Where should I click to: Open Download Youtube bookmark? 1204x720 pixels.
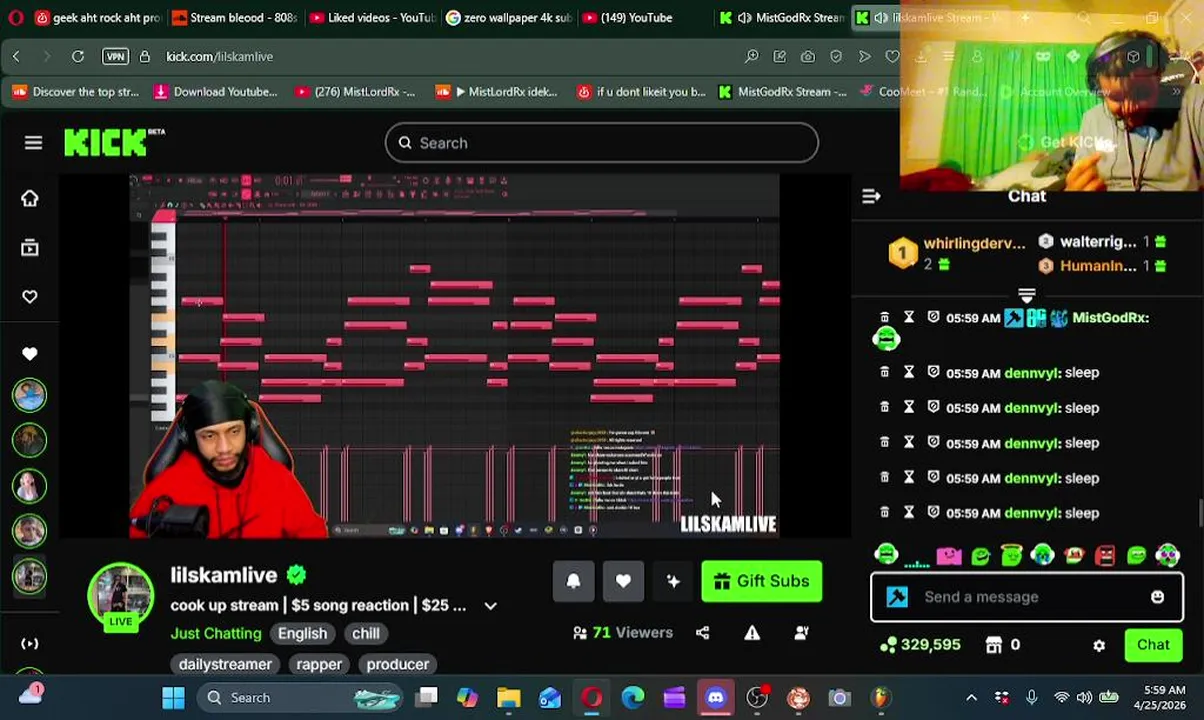(x=215, y=92)
